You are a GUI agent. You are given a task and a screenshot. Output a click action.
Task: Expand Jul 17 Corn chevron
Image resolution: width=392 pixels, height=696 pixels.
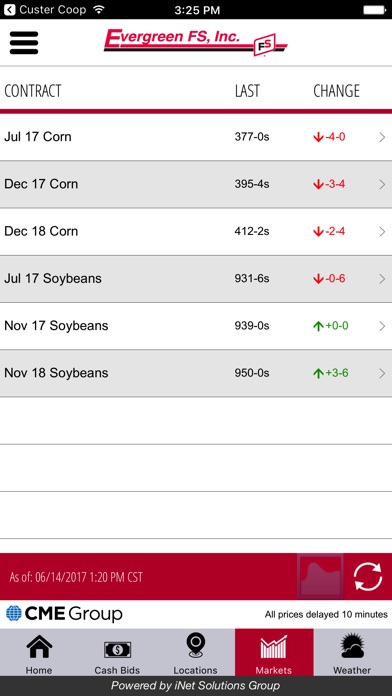(x=382, y=137)
